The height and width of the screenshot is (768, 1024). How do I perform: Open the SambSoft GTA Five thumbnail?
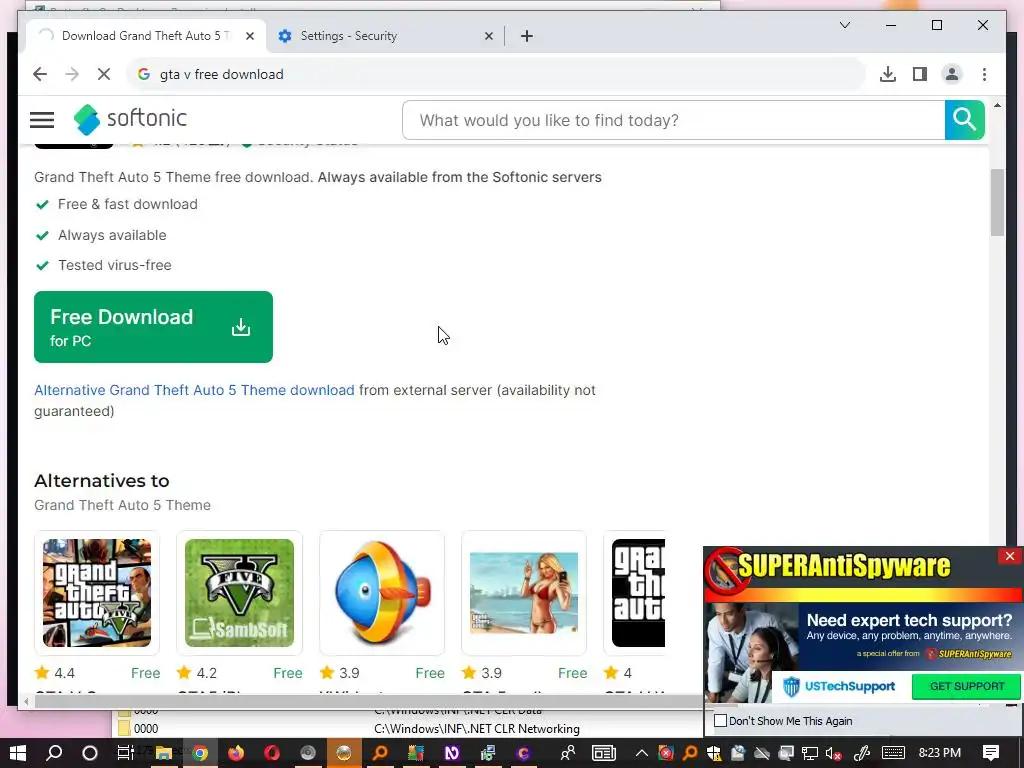[239, 593]
